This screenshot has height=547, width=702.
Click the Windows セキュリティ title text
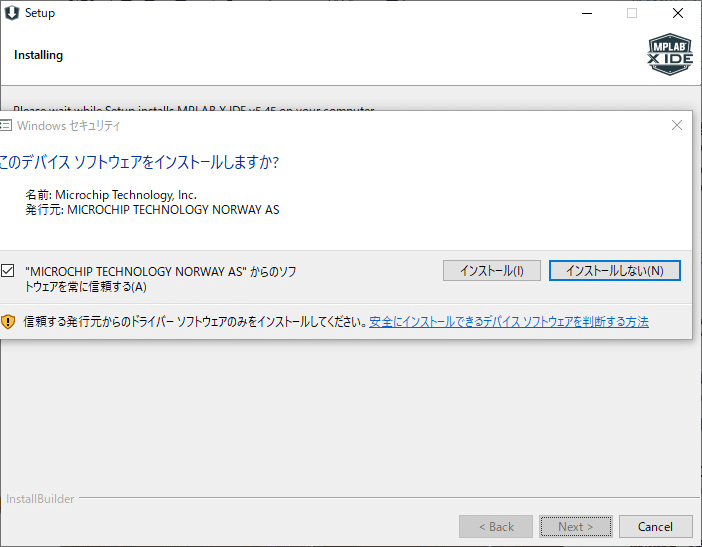[68, 126]
